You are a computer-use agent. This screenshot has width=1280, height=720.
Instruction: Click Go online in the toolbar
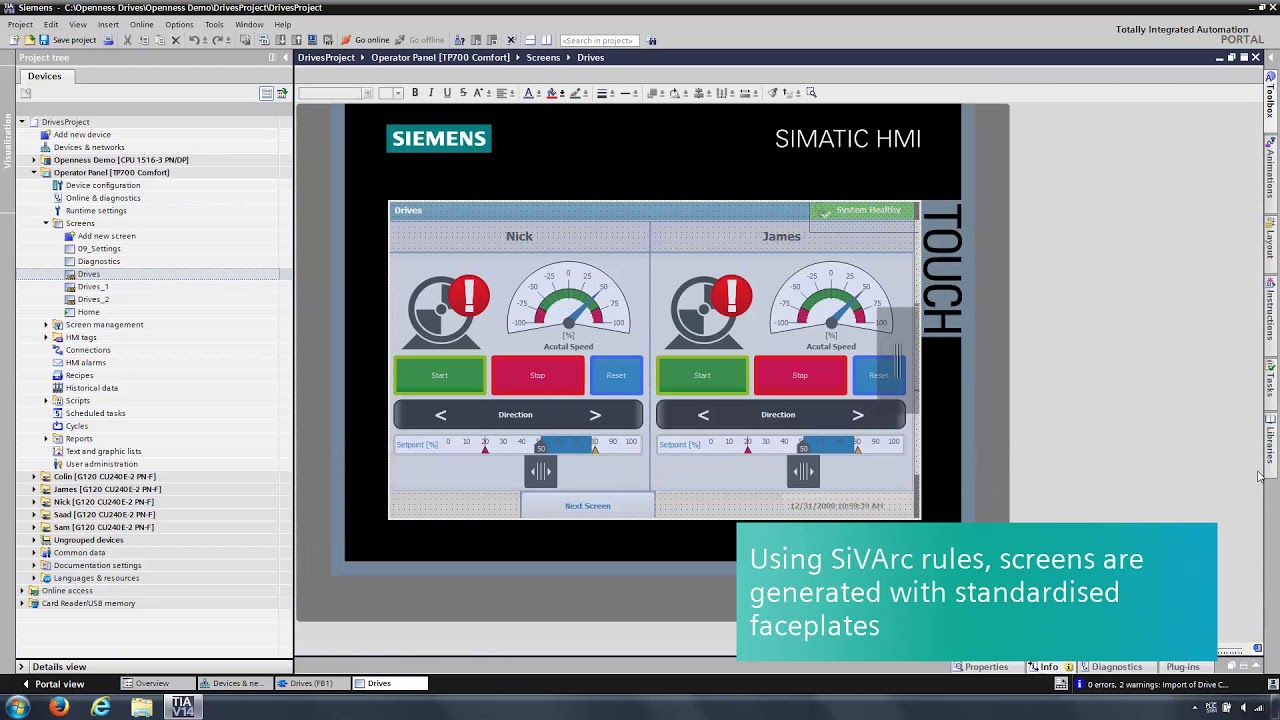pyautogui.click(x=365, y=40)
